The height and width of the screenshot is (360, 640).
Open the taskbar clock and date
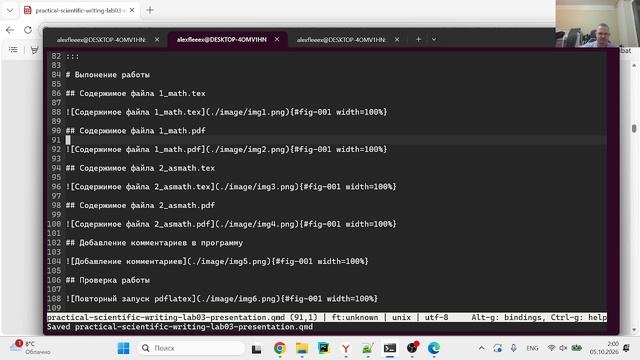604,348
